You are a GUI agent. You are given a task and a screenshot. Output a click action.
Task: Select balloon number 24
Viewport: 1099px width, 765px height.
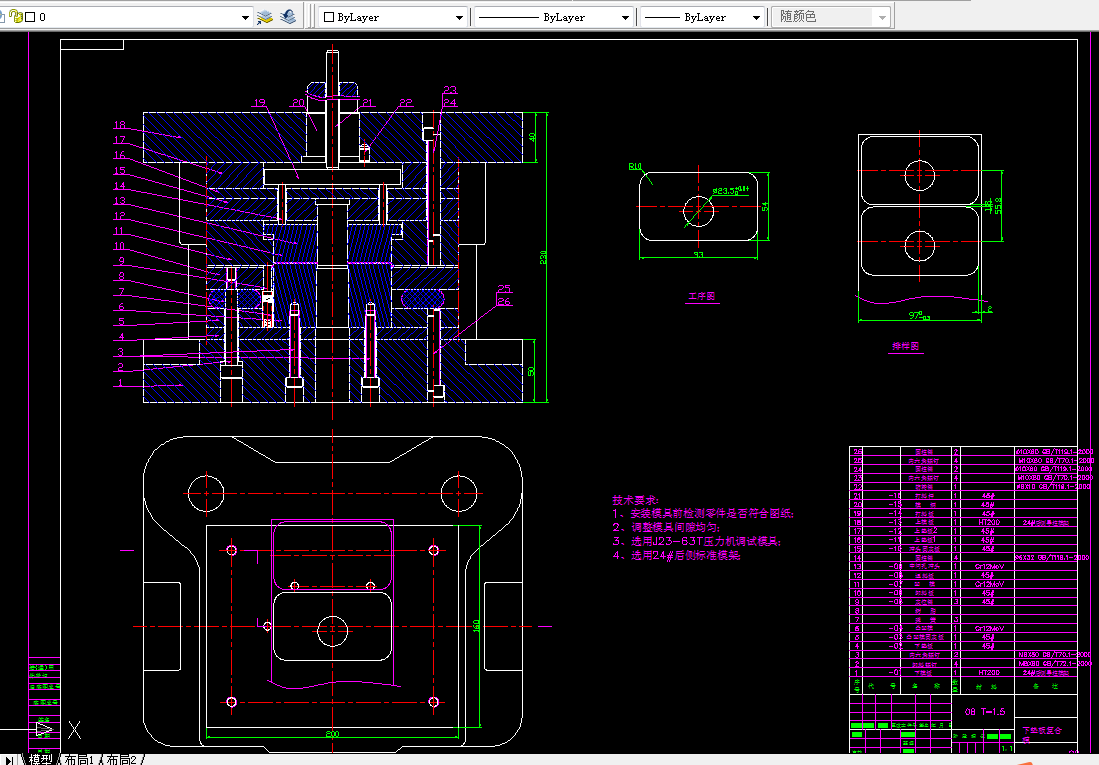[450, 103]
